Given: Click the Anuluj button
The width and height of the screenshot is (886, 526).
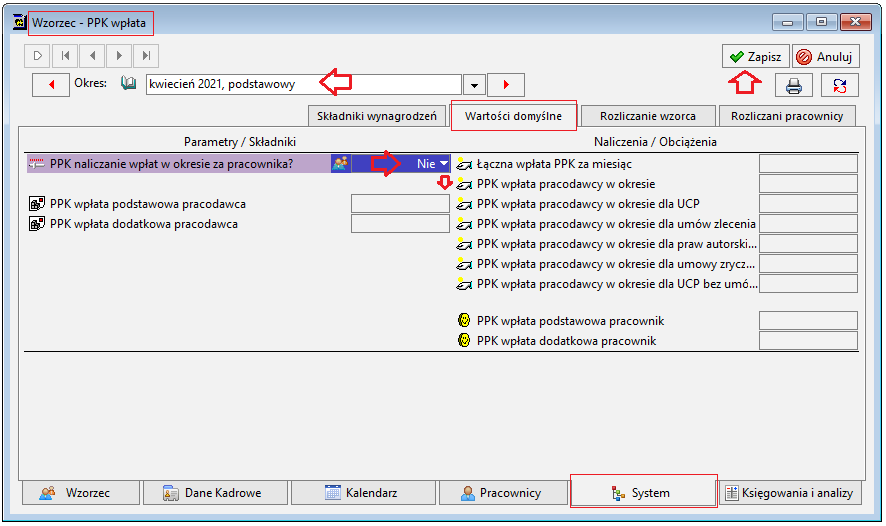Looking at the screenshot, I should (x=826, y=56).
